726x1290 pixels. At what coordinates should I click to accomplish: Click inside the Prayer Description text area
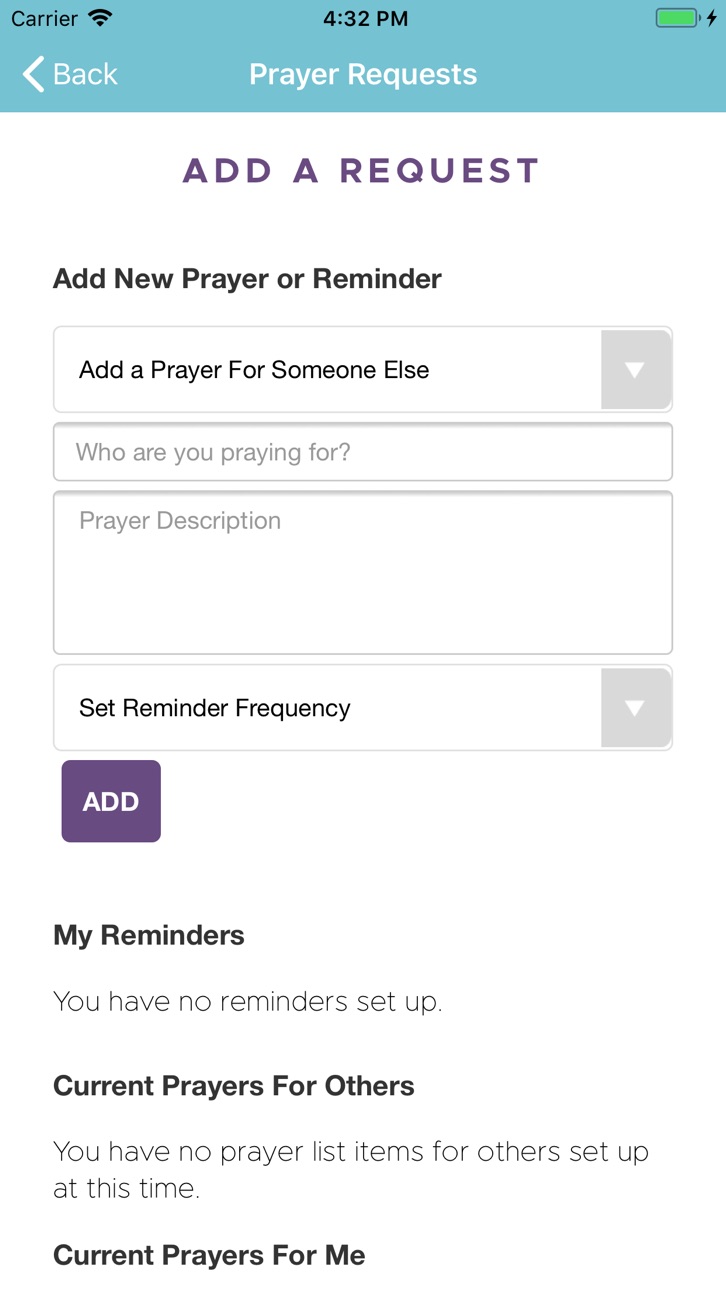[x=363, y=573]
